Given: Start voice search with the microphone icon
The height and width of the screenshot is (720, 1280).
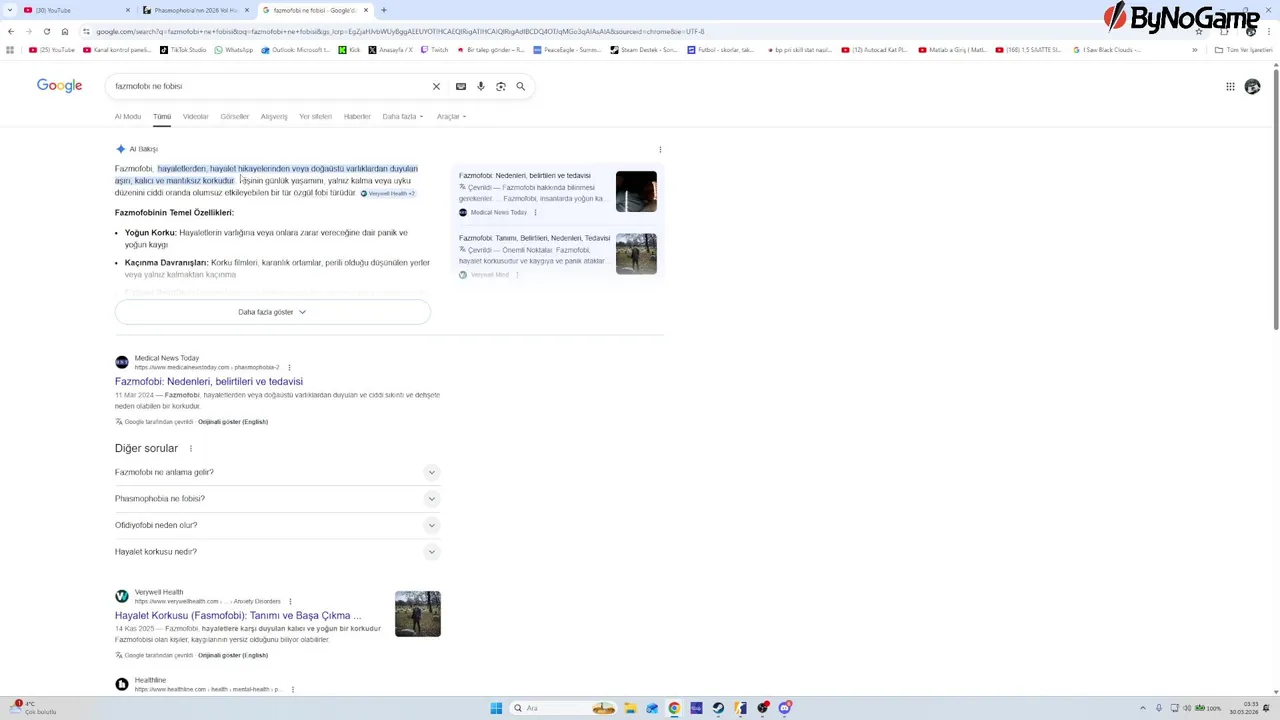Looking at the screenshot, I should pyautogui.click(x=481, y=87).
